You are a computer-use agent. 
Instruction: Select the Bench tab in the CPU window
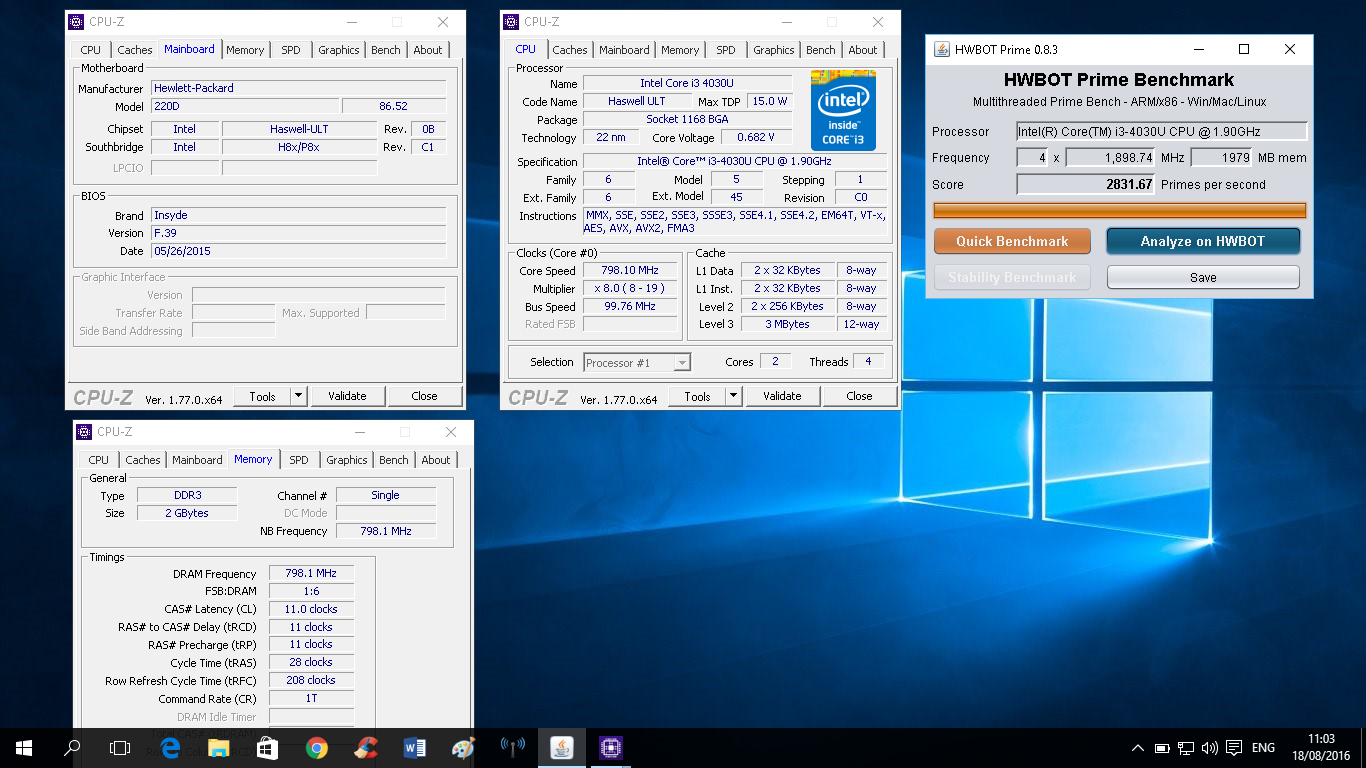tap(821, 50)
